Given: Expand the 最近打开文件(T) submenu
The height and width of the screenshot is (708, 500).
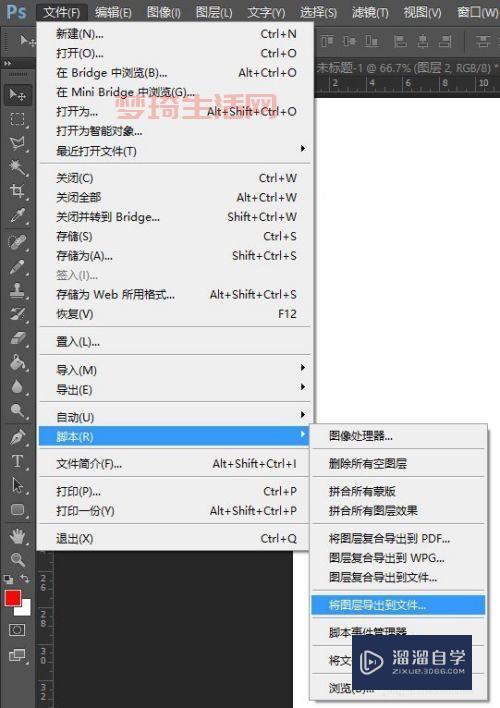Looking at the screenshot, I should (175, 151).
